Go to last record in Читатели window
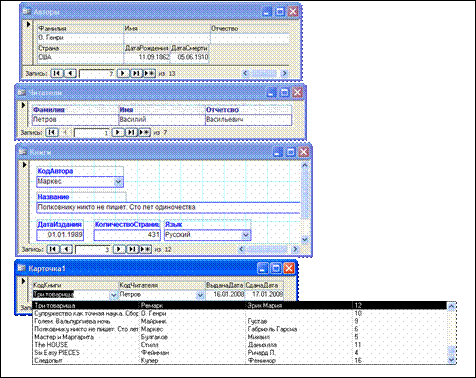Image resolution: width=476 pixels, height=378 pixels. click(x=131, y=132)
